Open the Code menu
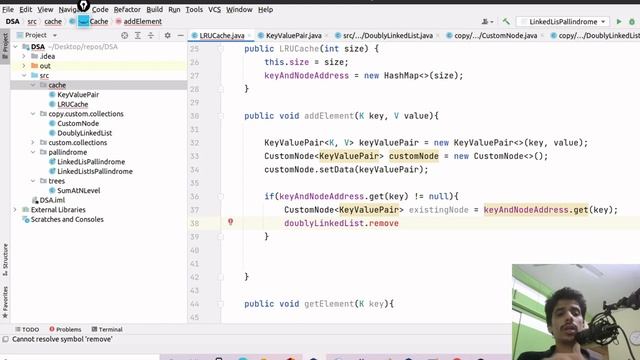Screen dimensions: 640x360 pos(100,9)
